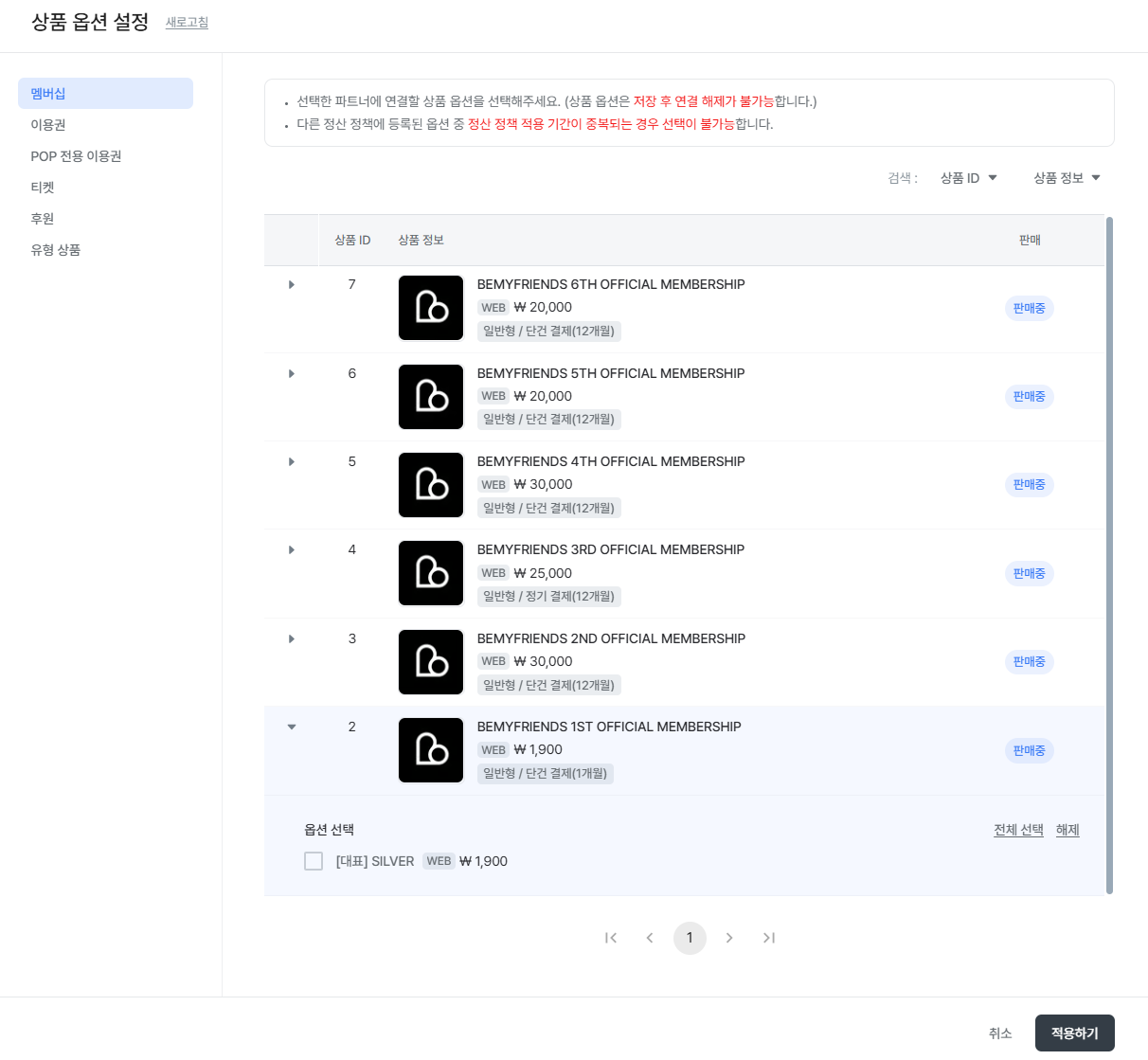Screen dimensions: 1148x1060
Task: Collapse the expanded product ID 2 row
Action: [x=292, y=727]
